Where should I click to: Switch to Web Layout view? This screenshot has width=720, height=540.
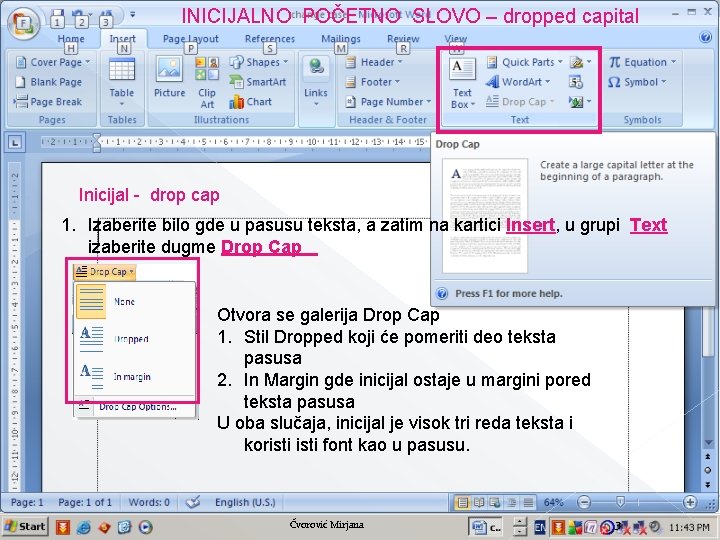495,502
